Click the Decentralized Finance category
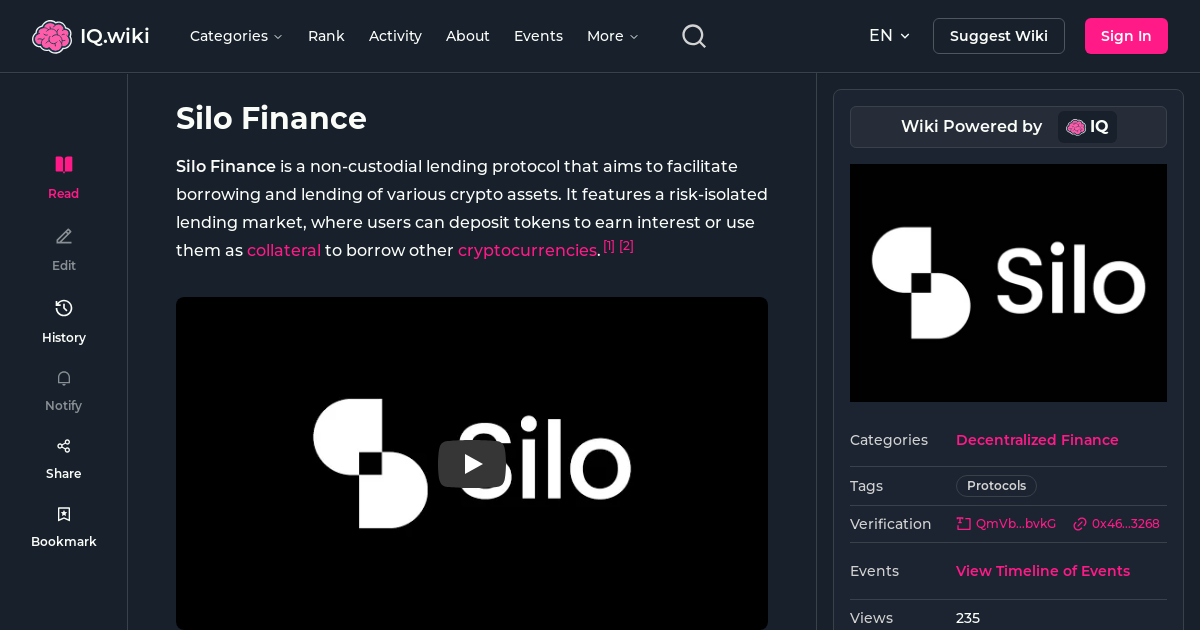 [x=1037, y=440]
